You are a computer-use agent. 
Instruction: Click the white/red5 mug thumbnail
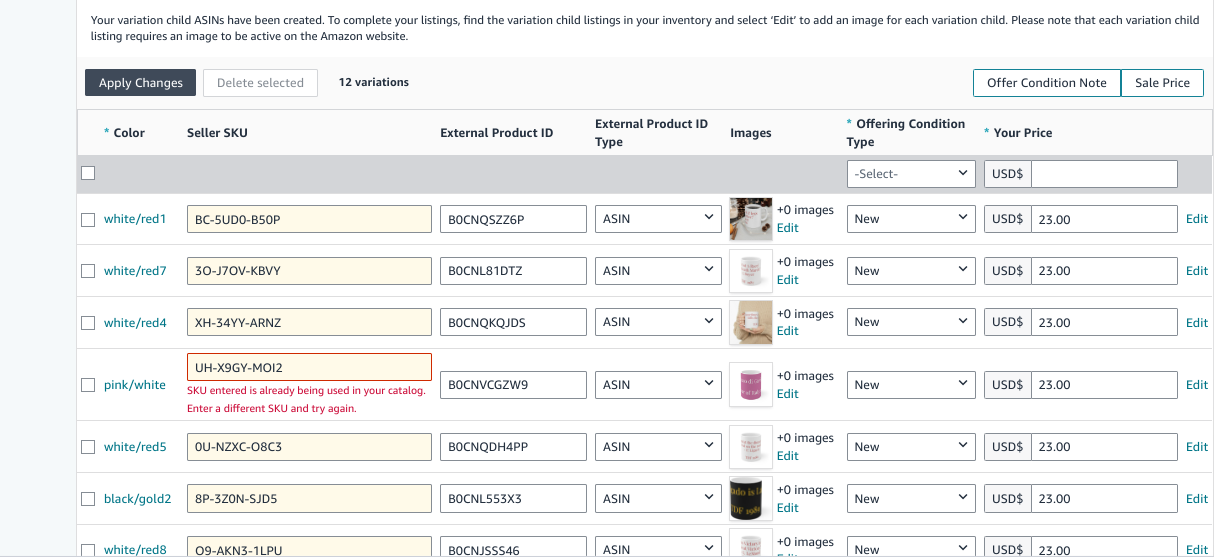(x=751, y=447)
